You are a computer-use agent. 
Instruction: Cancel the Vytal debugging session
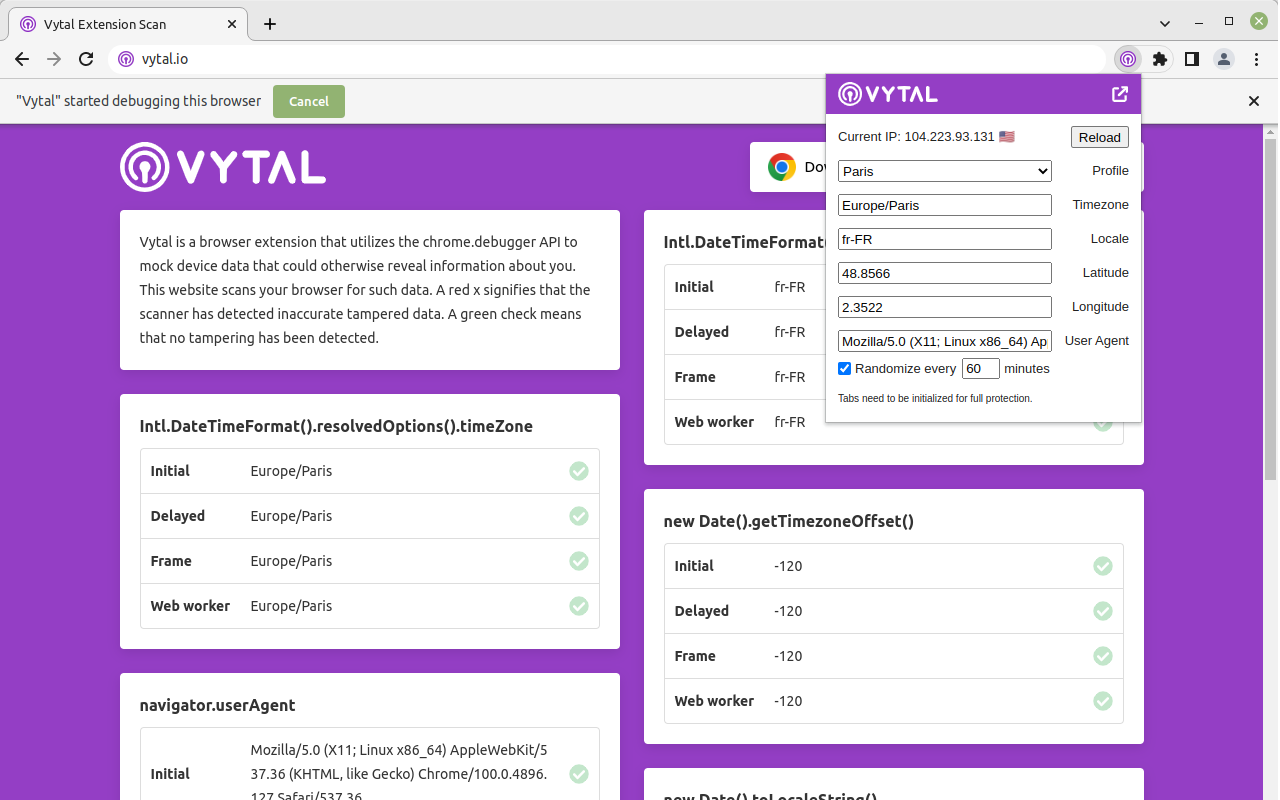point(308,101)
